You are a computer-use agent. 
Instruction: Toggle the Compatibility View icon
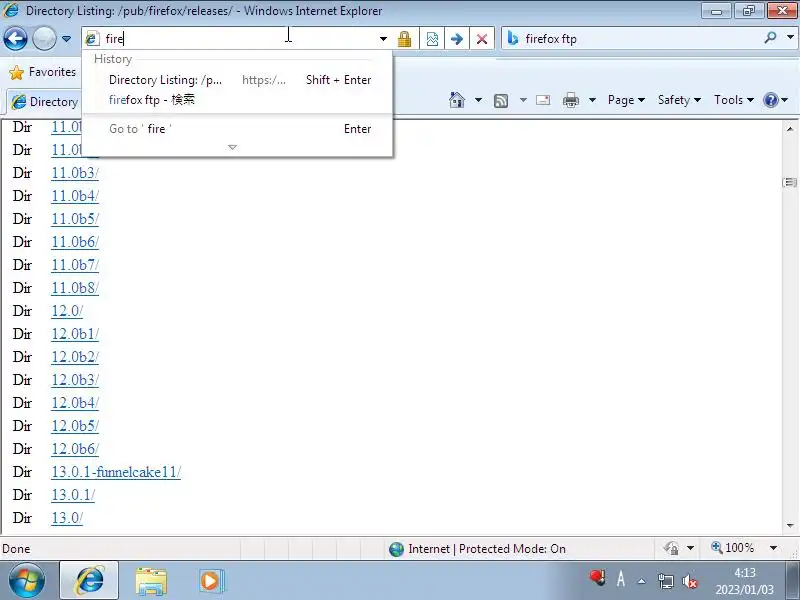point(432,39)
